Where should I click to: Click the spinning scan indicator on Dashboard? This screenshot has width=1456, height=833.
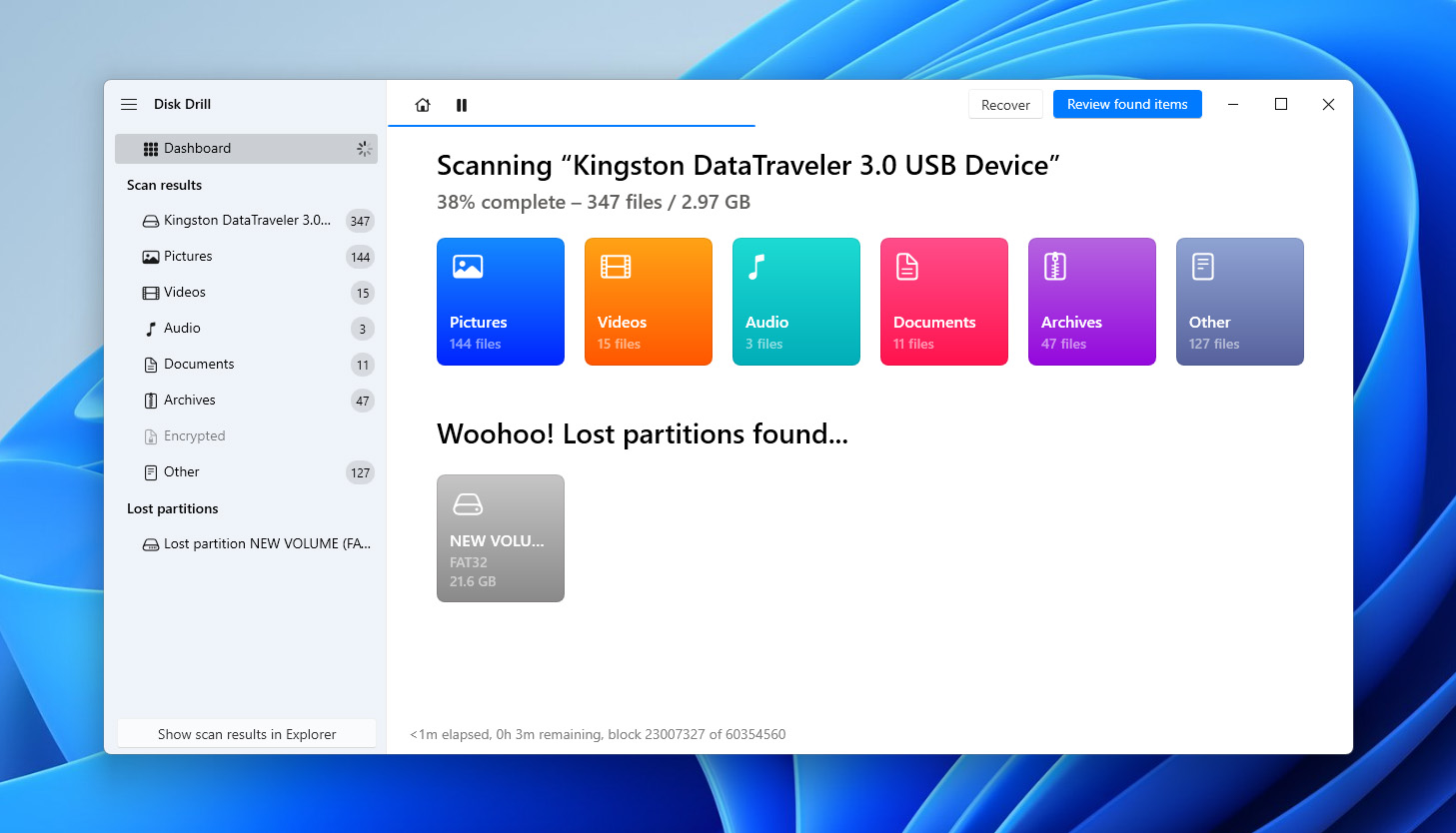click(x=364, y=149)
